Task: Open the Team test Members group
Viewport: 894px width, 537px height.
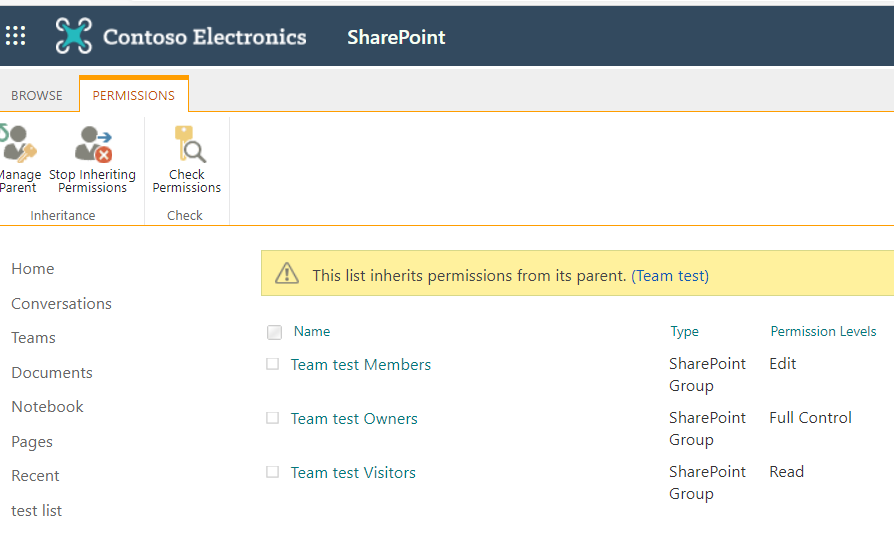Action: [361, 365]
